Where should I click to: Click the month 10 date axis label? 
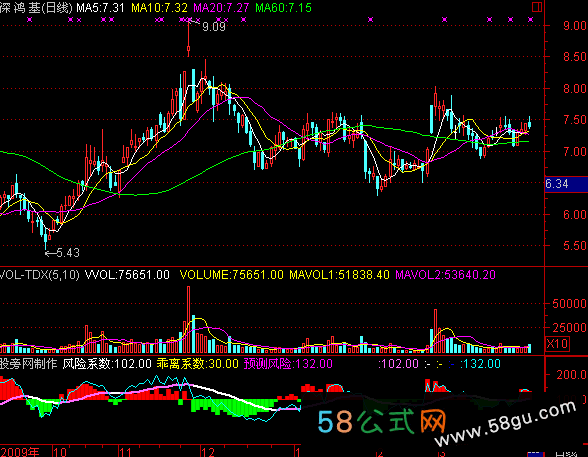click(x=60, y=451)
